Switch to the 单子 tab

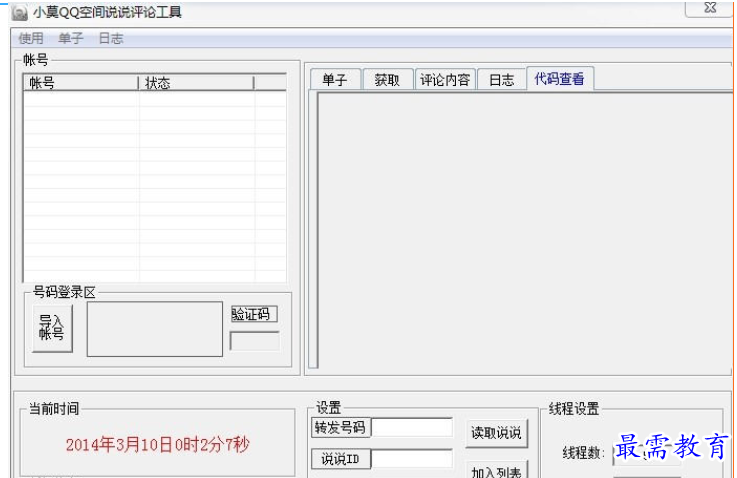coord(335,79)
